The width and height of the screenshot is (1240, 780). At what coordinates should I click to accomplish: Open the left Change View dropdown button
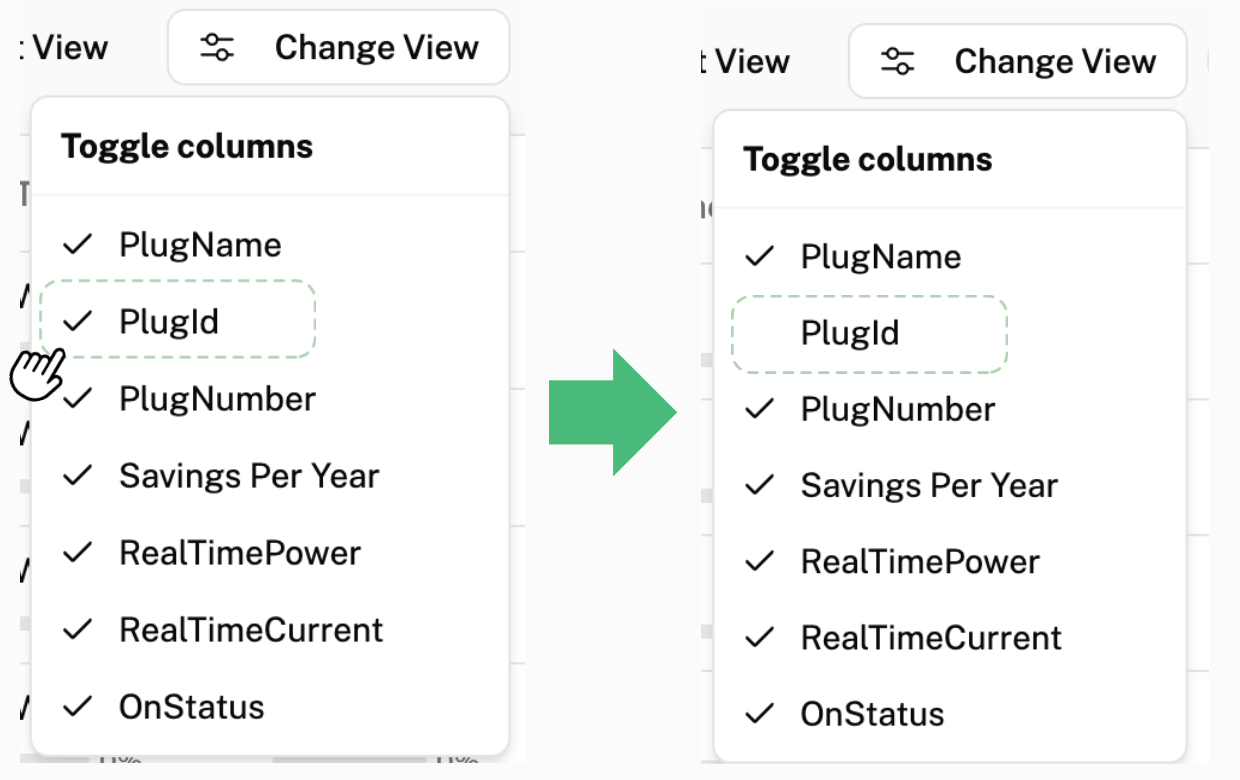tap(339, 47)
